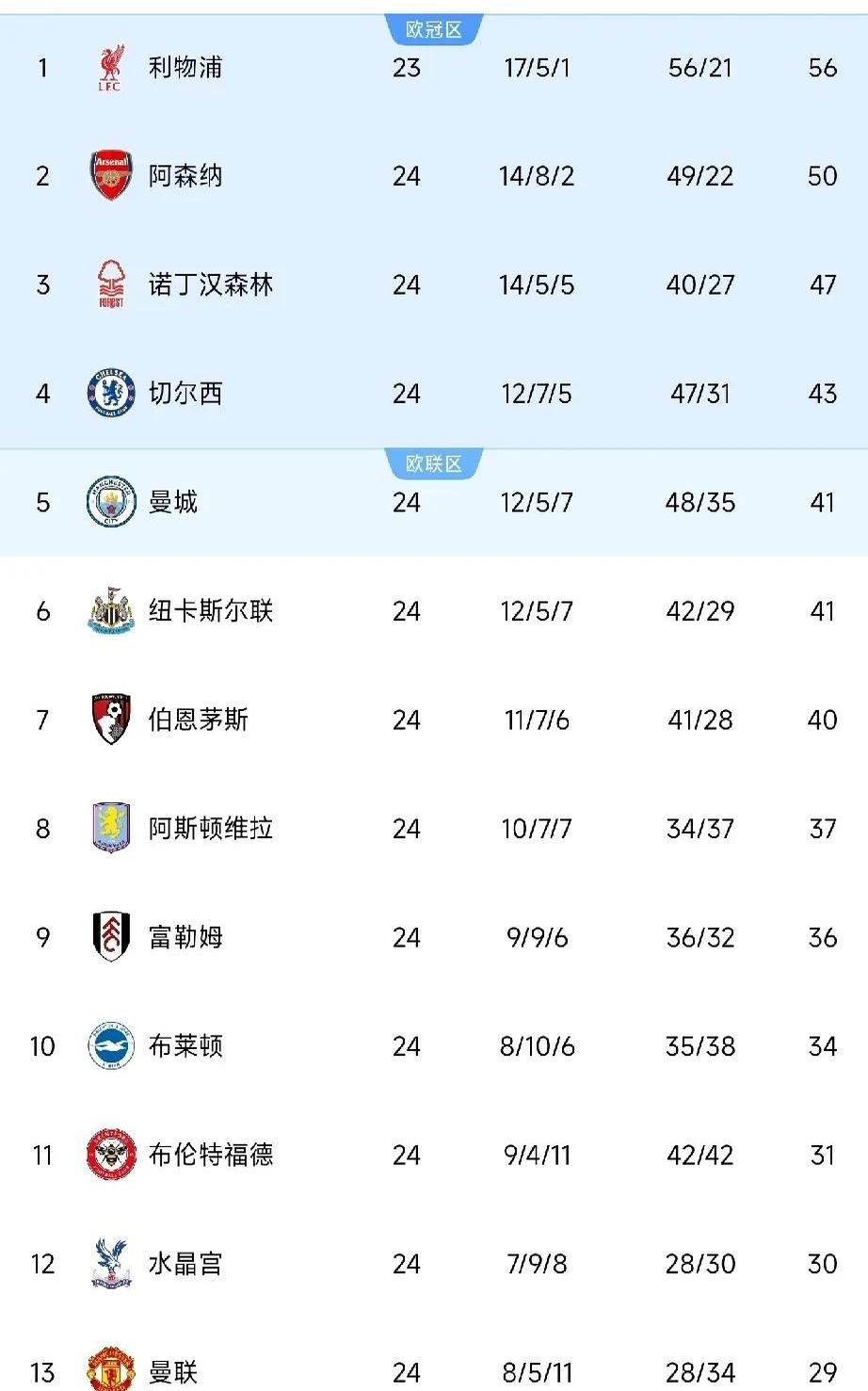The height and width of the screenshot is (1391, 868).
Task: Click the Aston Villa badge
Action: [110, 829]
